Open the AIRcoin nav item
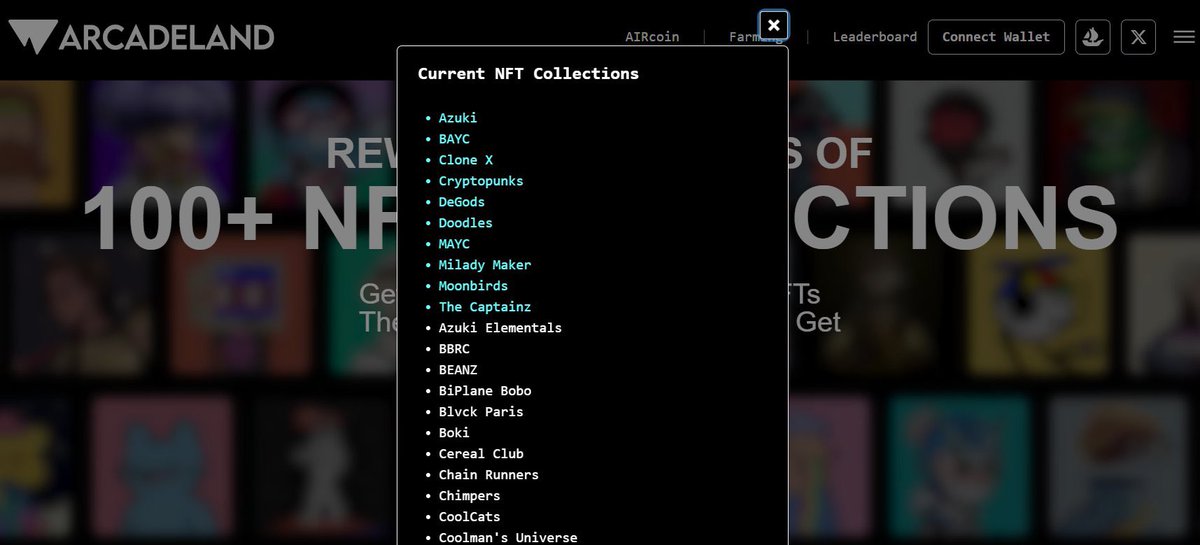Image resolution: width=1200 pixels, height=545 pixels. 652,37
